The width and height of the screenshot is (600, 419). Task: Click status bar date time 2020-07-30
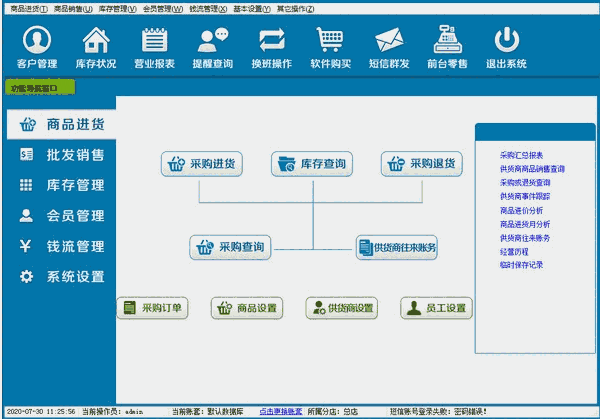point(41,412)
